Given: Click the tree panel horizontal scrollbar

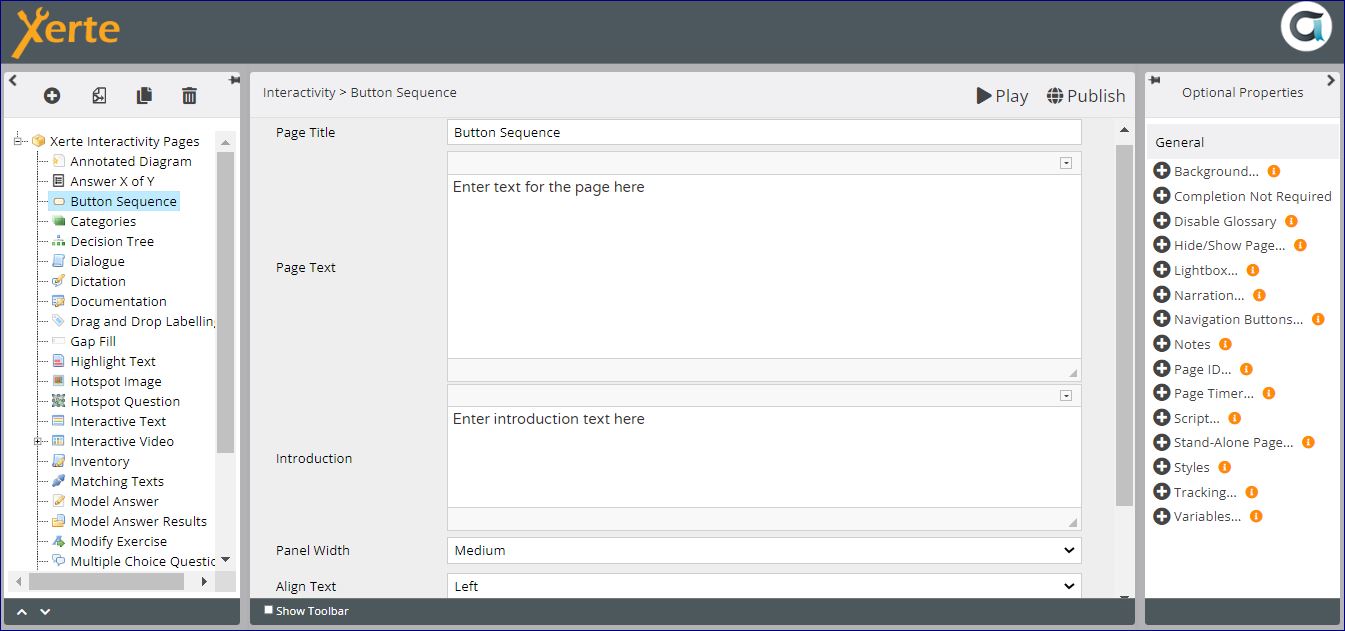Looking at the screenshot, I should pos(100,581).
